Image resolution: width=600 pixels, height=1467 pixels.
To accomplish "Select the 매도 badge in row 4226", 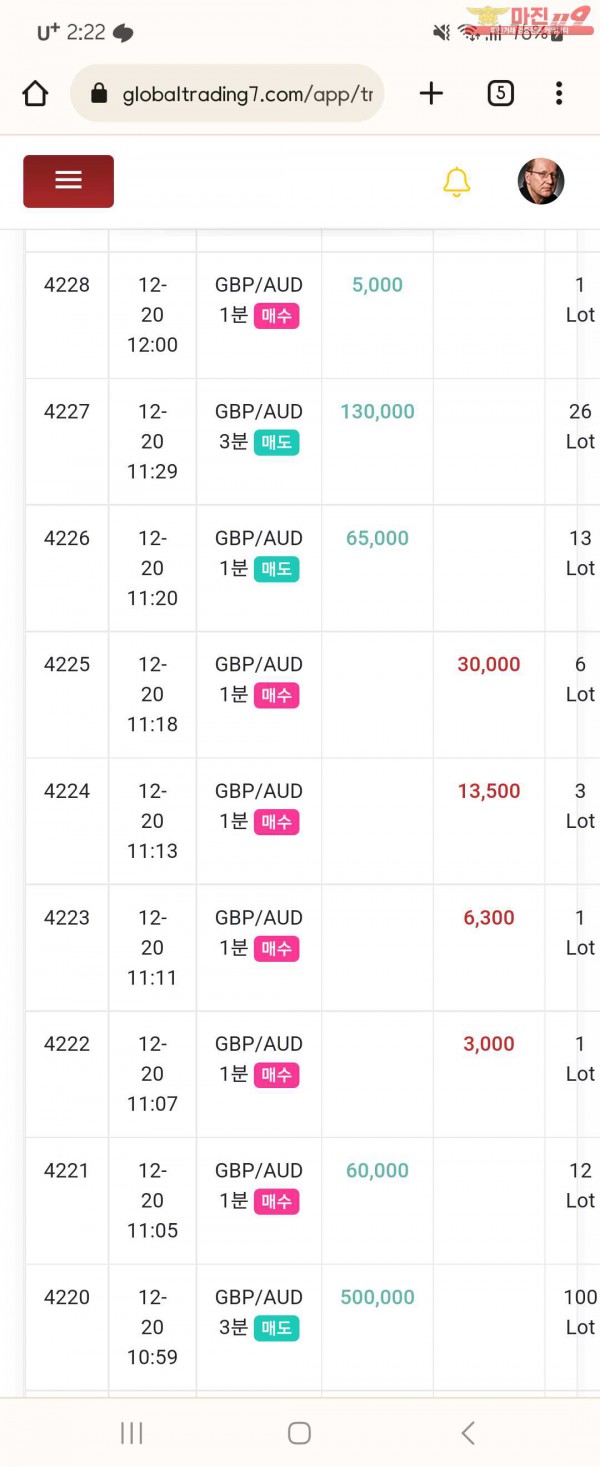I will coord(276,569).
